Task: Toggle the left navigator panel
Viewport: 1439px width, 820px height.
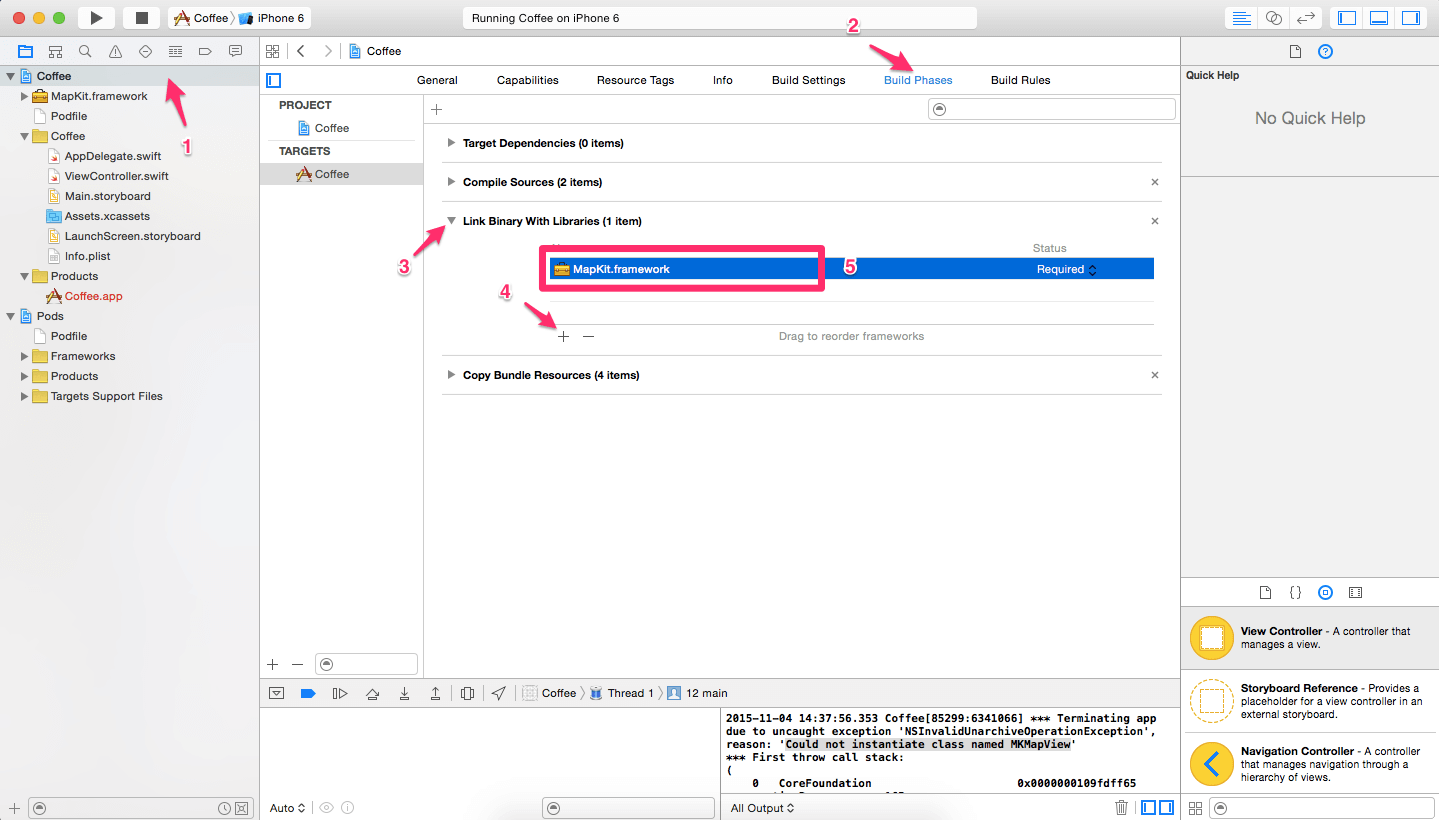Action: pyautogui.click(x=1348, y=18)
